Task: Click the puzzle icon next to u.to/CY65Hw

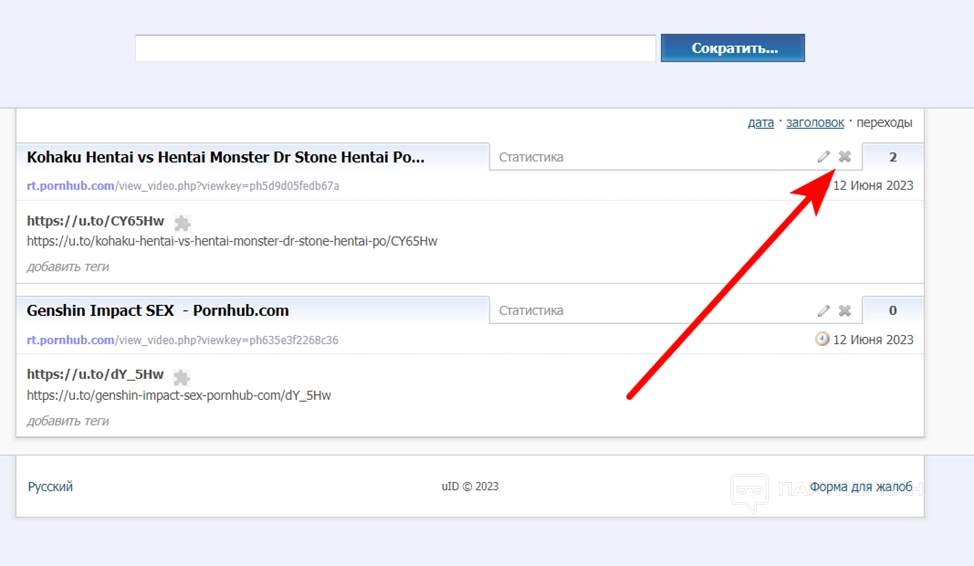Action: click(182, 222)
